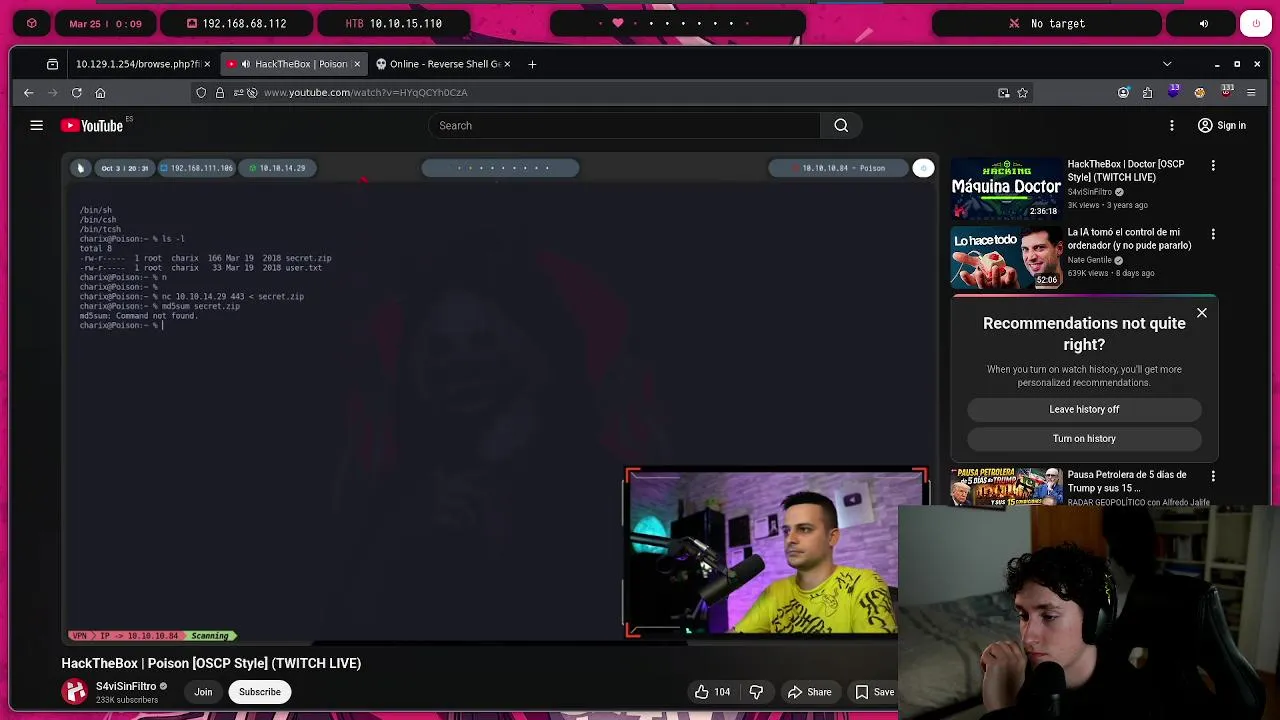Close the 10.129.1.254 tab
The width and height of the screenshot is (1280, 720).
coord(207,64)
